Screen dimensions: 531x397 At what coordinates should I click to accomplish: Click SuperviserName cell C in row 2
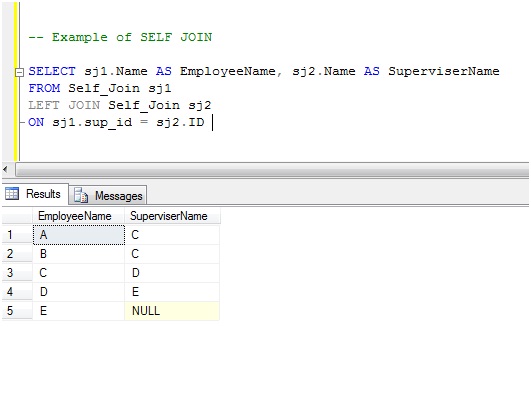click(x=172, y=254)
